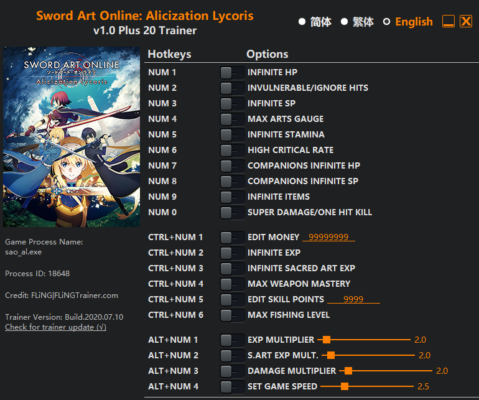This screenshot has width=479, height=400.
Task: Click the NUM 1 hotkey label
Action: 162,72
